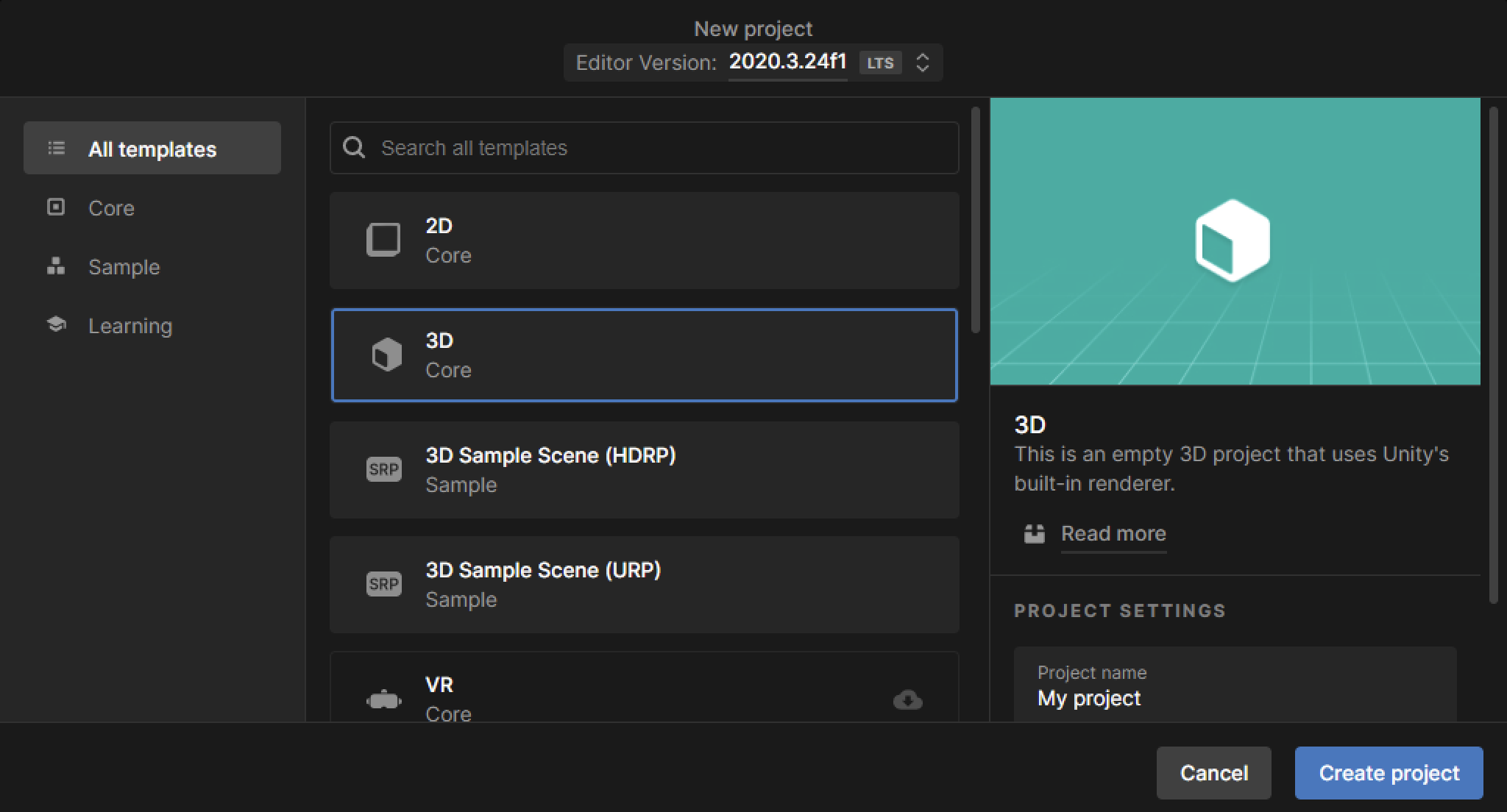Open the Read more link
The height and width of the screenshot is (812, 1507).
click(x=1113, y=533)
